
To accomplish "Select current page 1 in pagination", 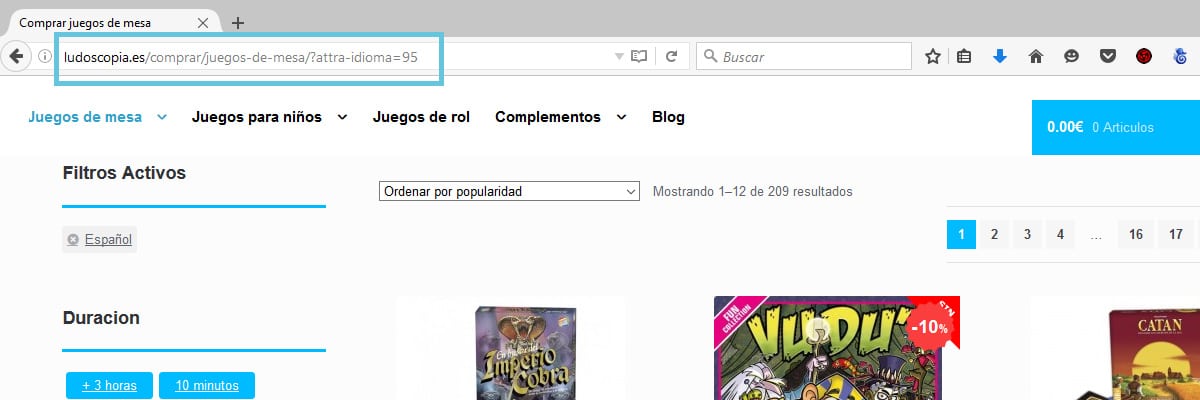I will point(961,235).
